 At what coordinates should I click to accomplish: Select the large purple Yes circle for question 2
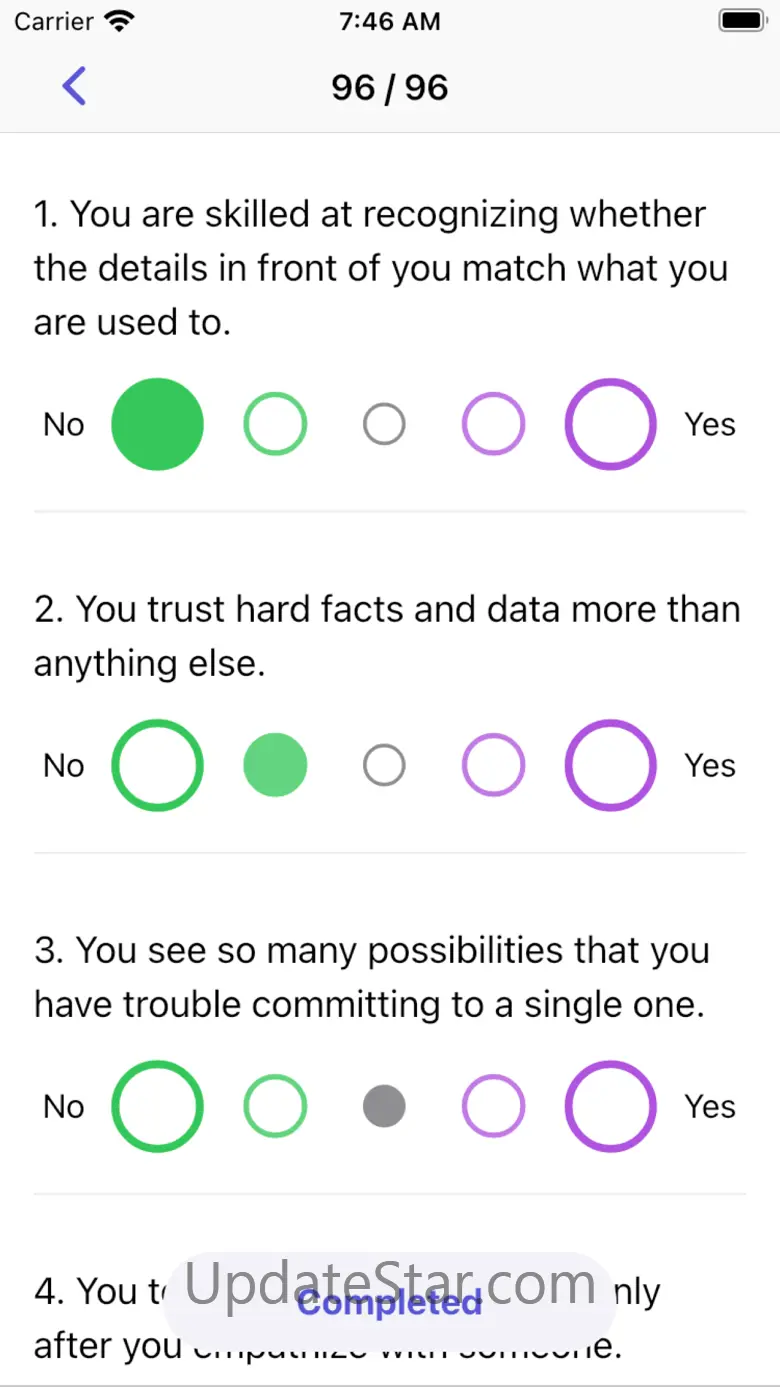[611, 765]
